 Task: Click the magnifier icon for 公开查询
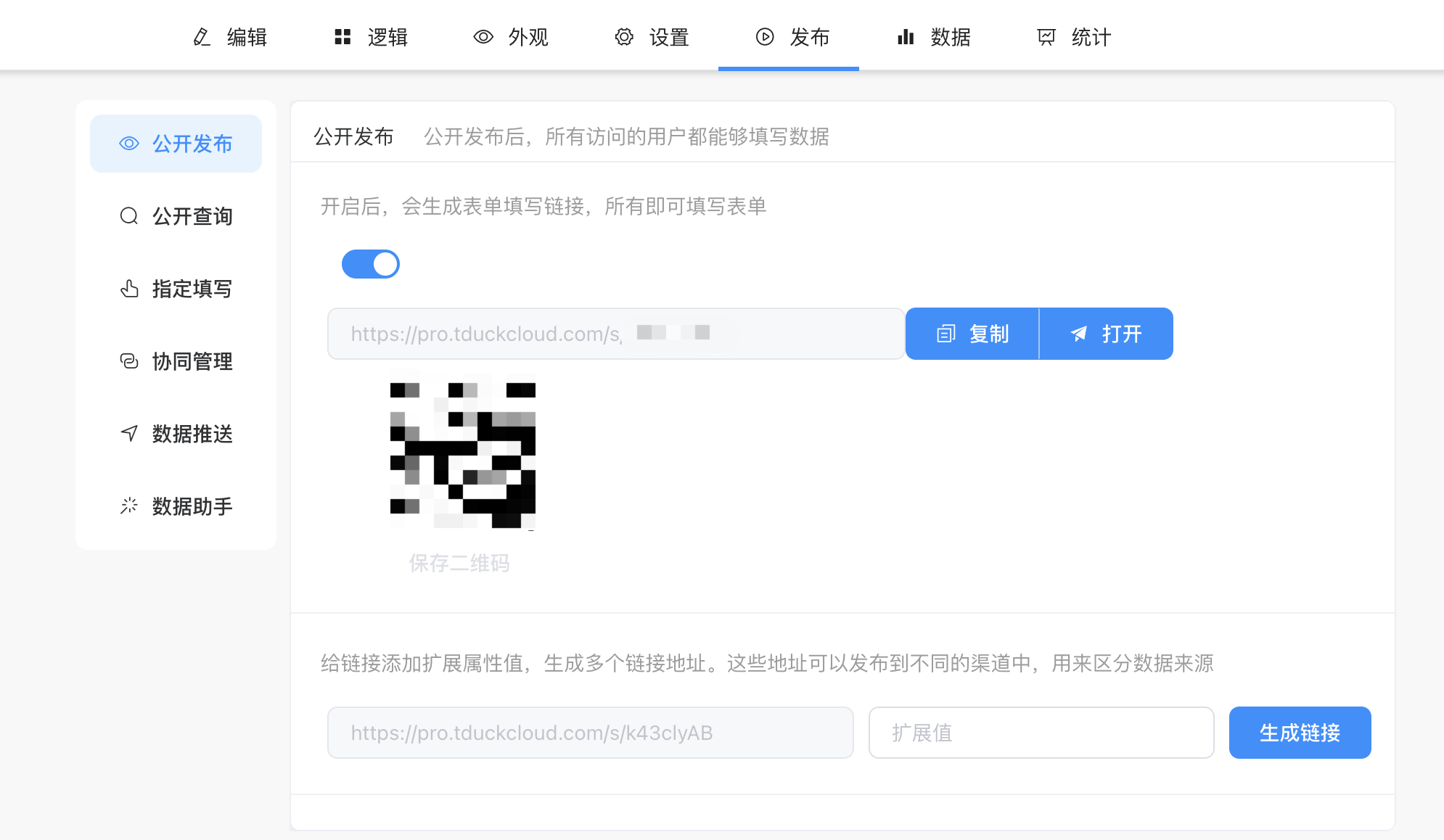(129, 216)
